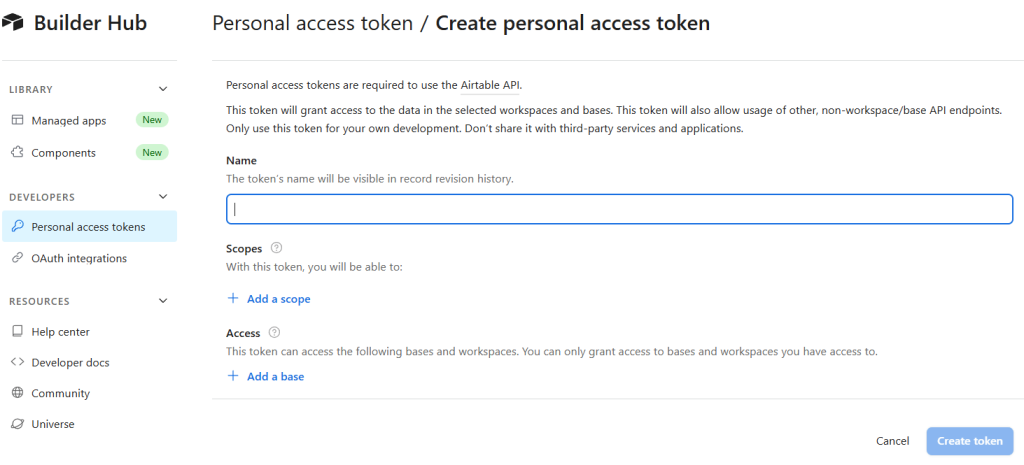This screenshot has height=465, width=1024.
Task: Click the Managed apps table icon
Action: tap(18, 120)
